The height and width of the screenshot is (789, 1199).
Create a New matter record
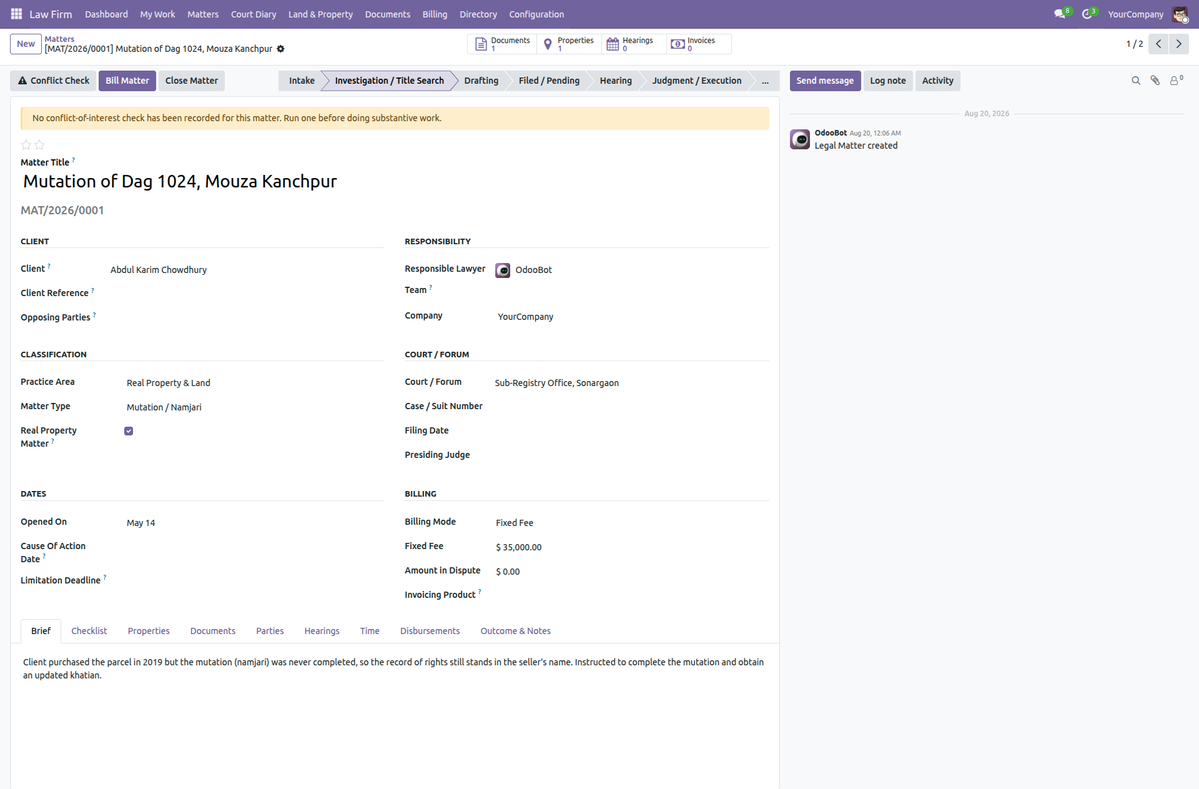26,44
